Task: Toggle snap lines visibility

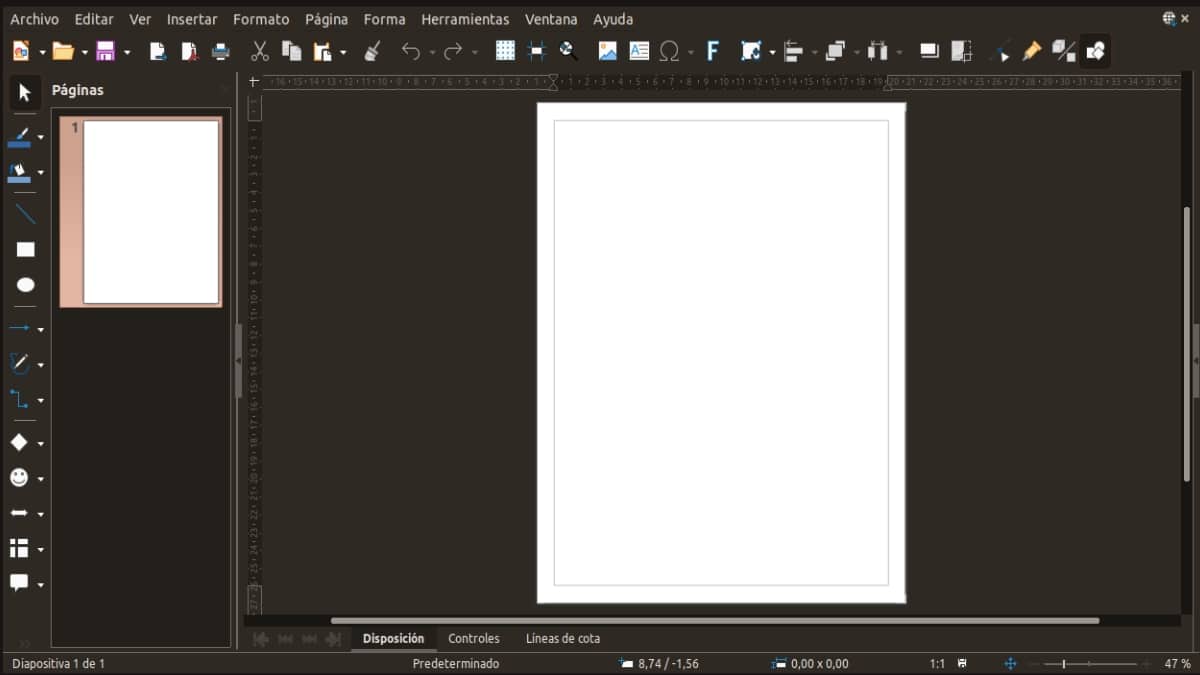Action: [536, 50]
